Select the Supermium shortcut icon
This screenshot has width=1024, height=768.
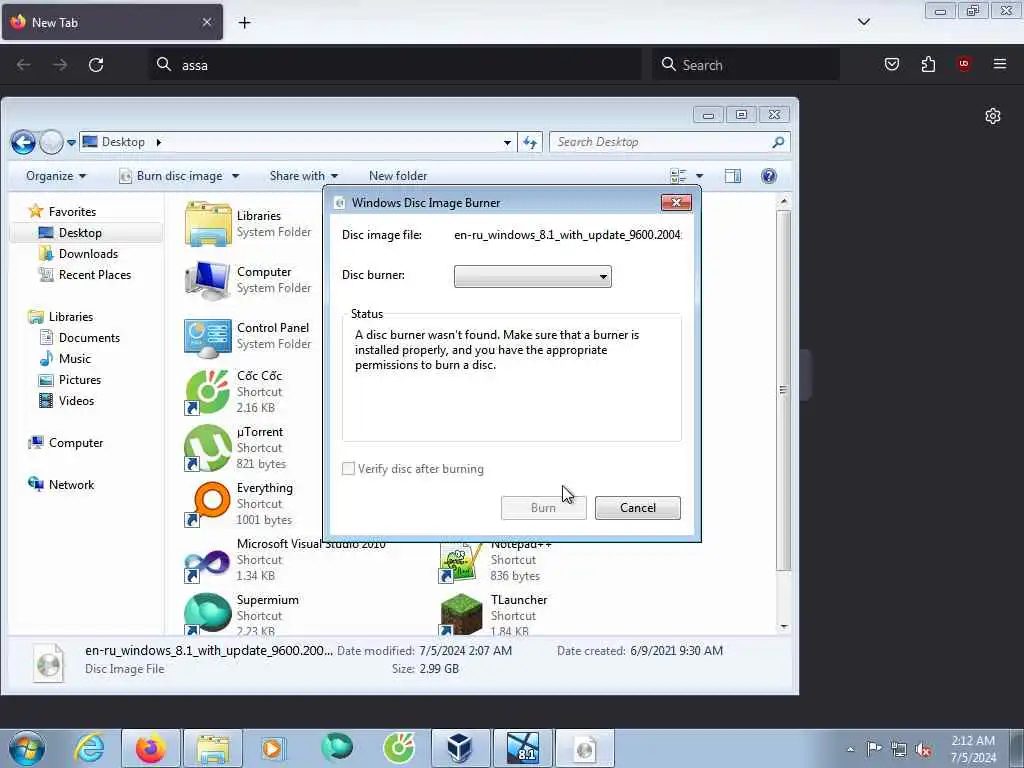pyautogui.click(x=208, y=614)
